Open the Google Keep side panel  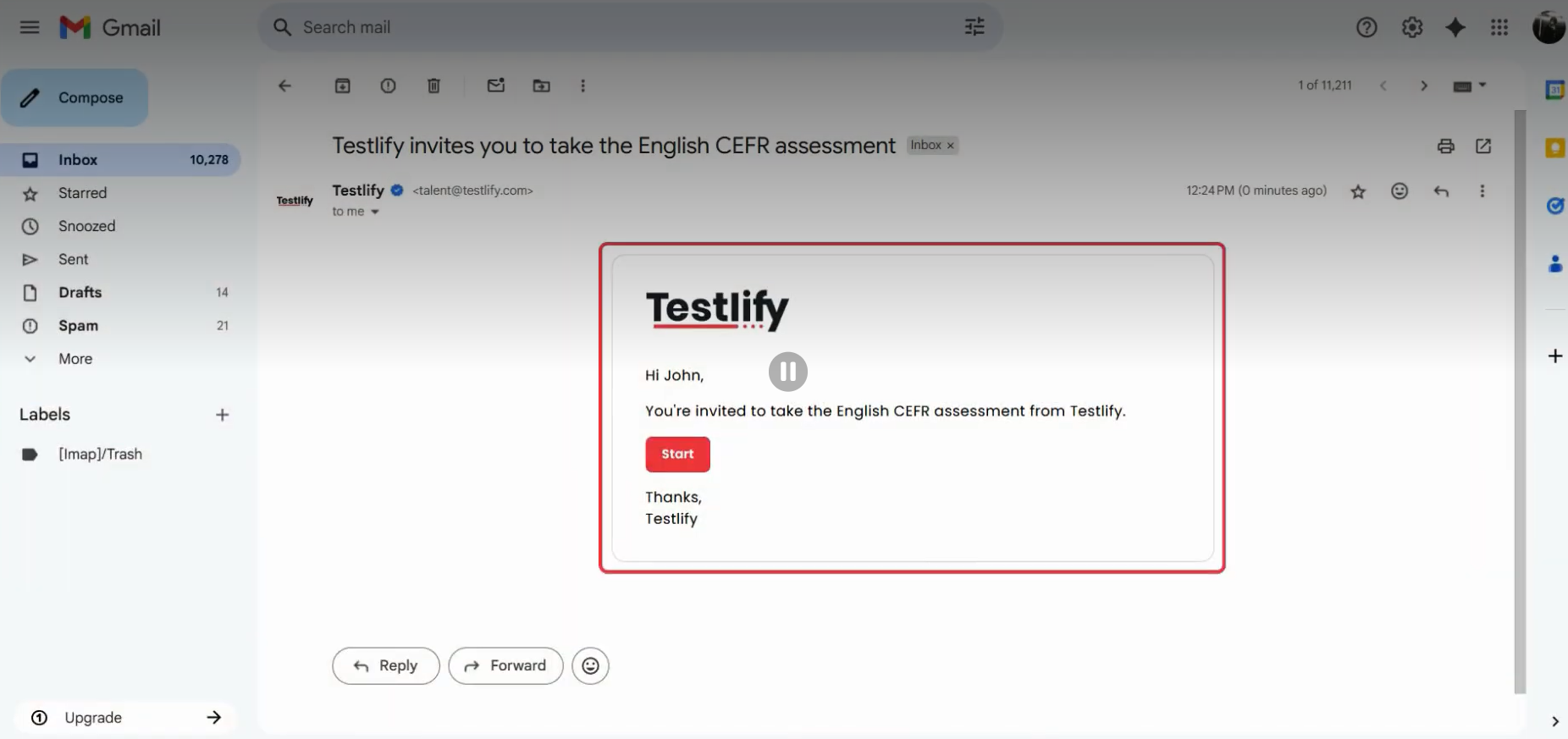coord(1554,148)
